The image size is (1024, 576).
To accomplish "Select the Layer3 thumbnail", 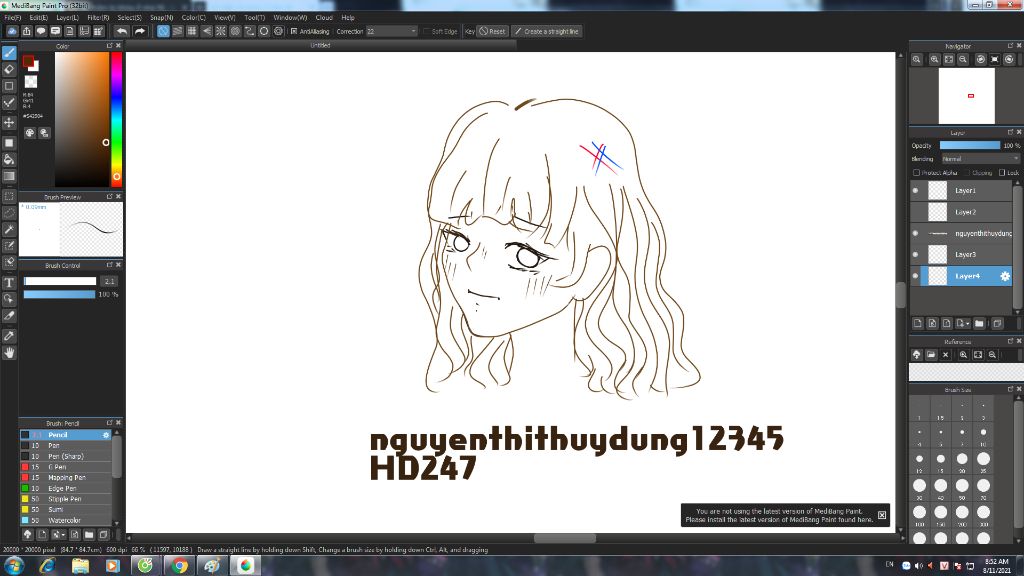I will coord(938,255).
